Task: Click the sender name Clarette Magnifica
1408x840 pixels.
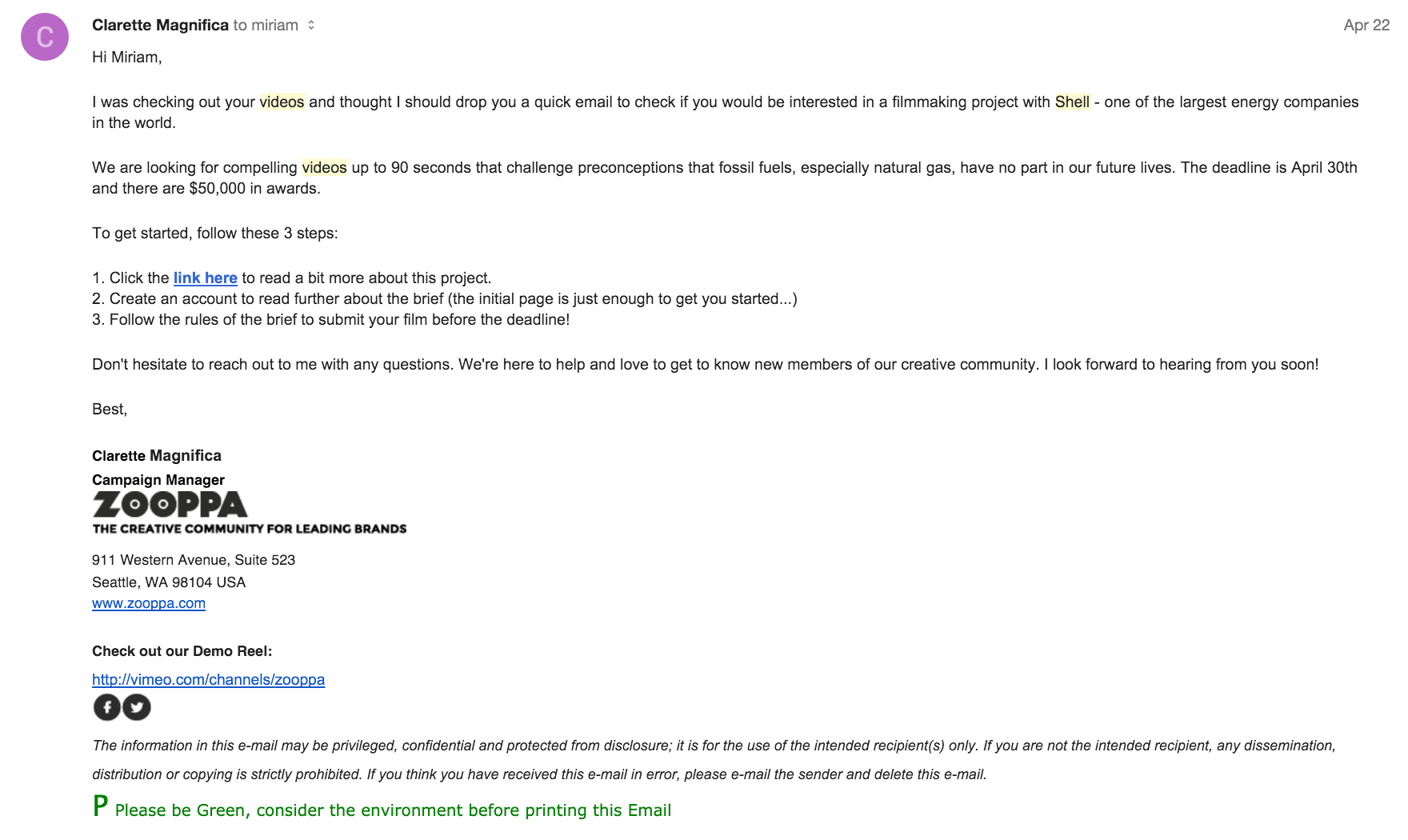Action: [x=160, y=25]
